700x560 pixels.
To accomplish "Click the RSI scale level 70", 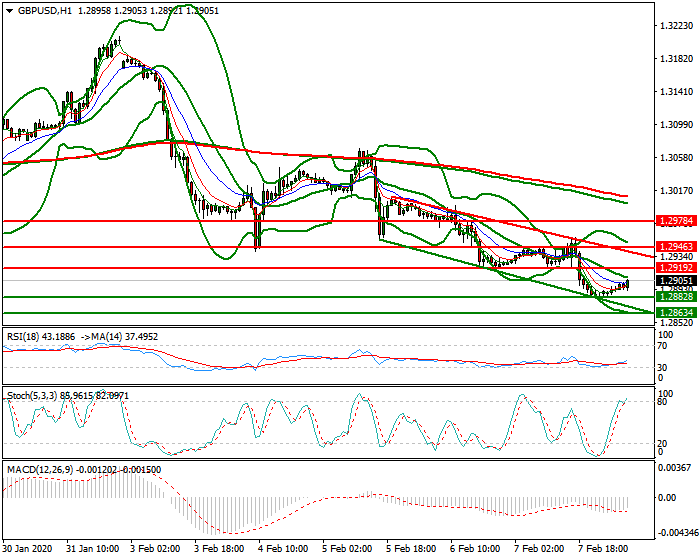I will click(x=661, y=345).
